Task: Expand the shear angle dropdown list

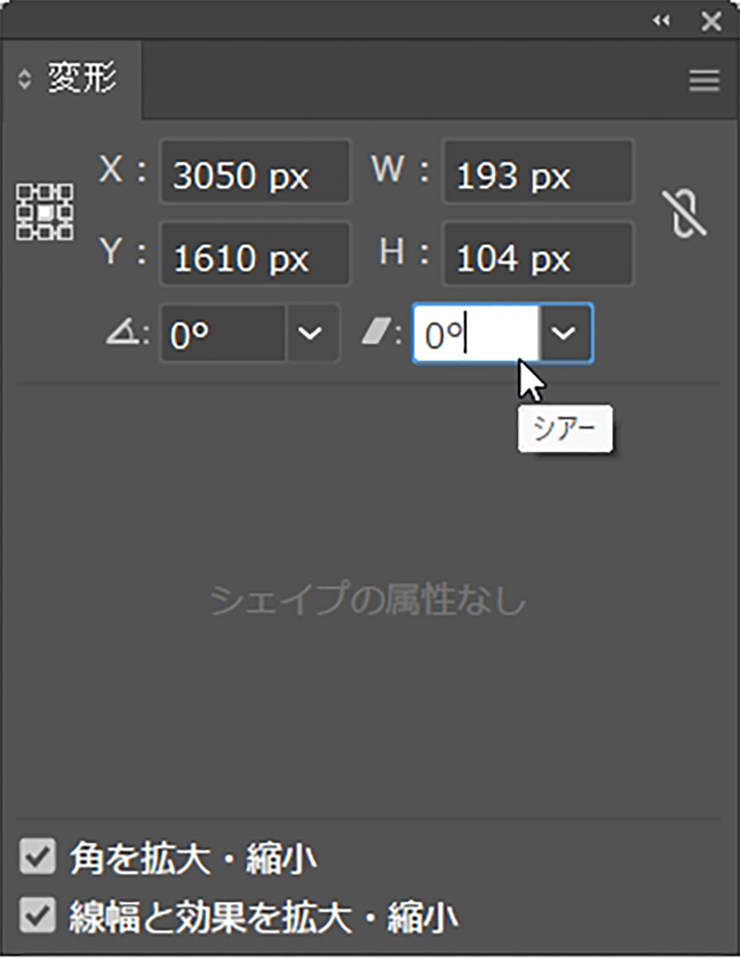Action: [566, 334]
